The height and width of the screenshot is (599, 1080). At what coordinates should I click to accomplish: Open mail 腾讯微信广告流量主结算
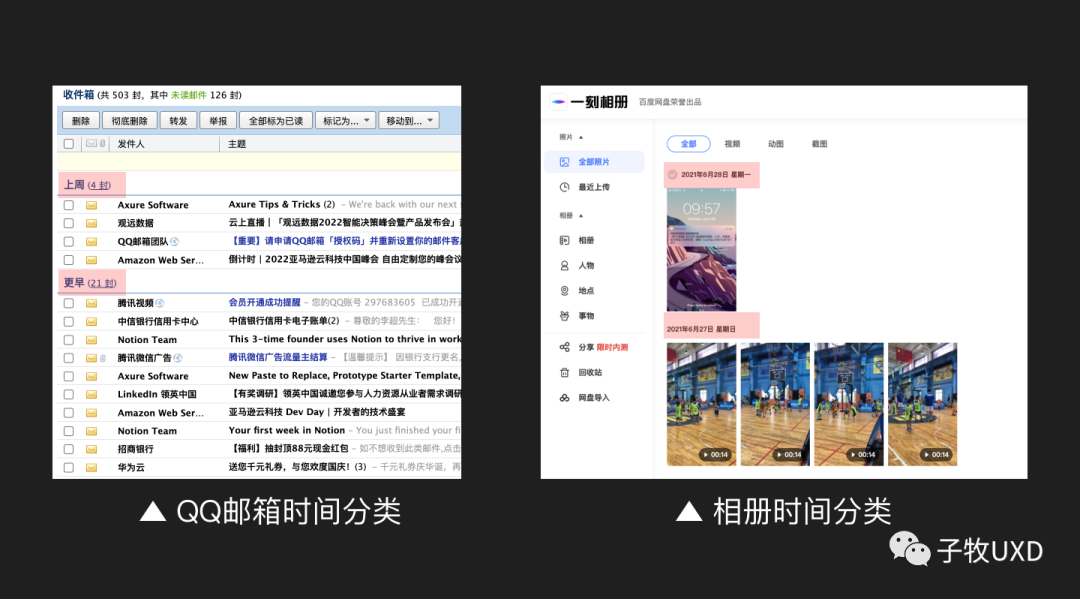pos(278,357)
